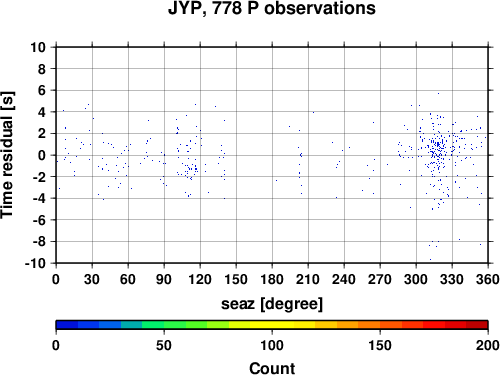This screenshot has height=375, width=500.
Task: Click the lowest outlier point near -9.7 seconds
Action: coord(430,259)
